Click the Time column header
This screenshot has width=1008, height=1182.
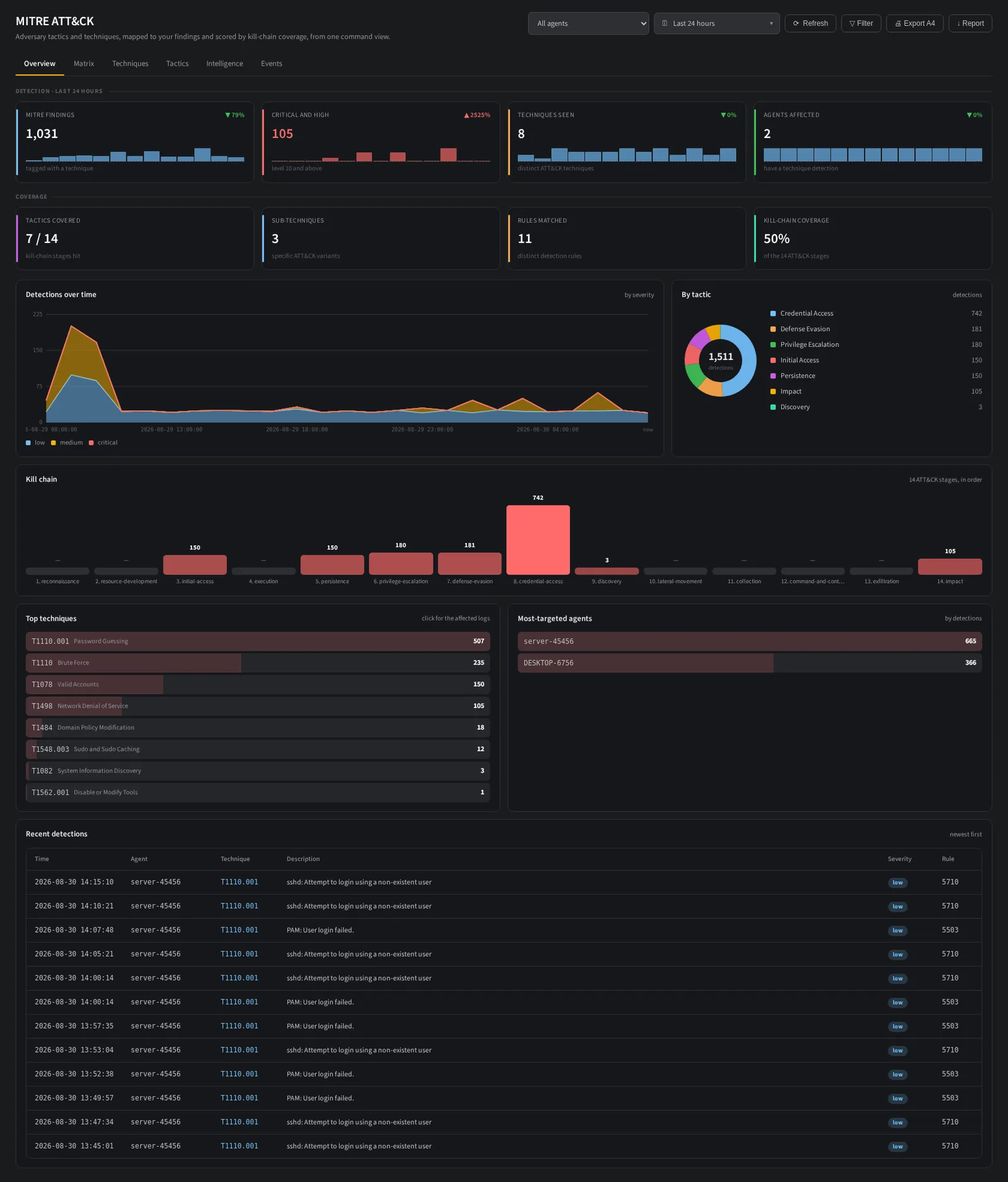pos(42,859)
